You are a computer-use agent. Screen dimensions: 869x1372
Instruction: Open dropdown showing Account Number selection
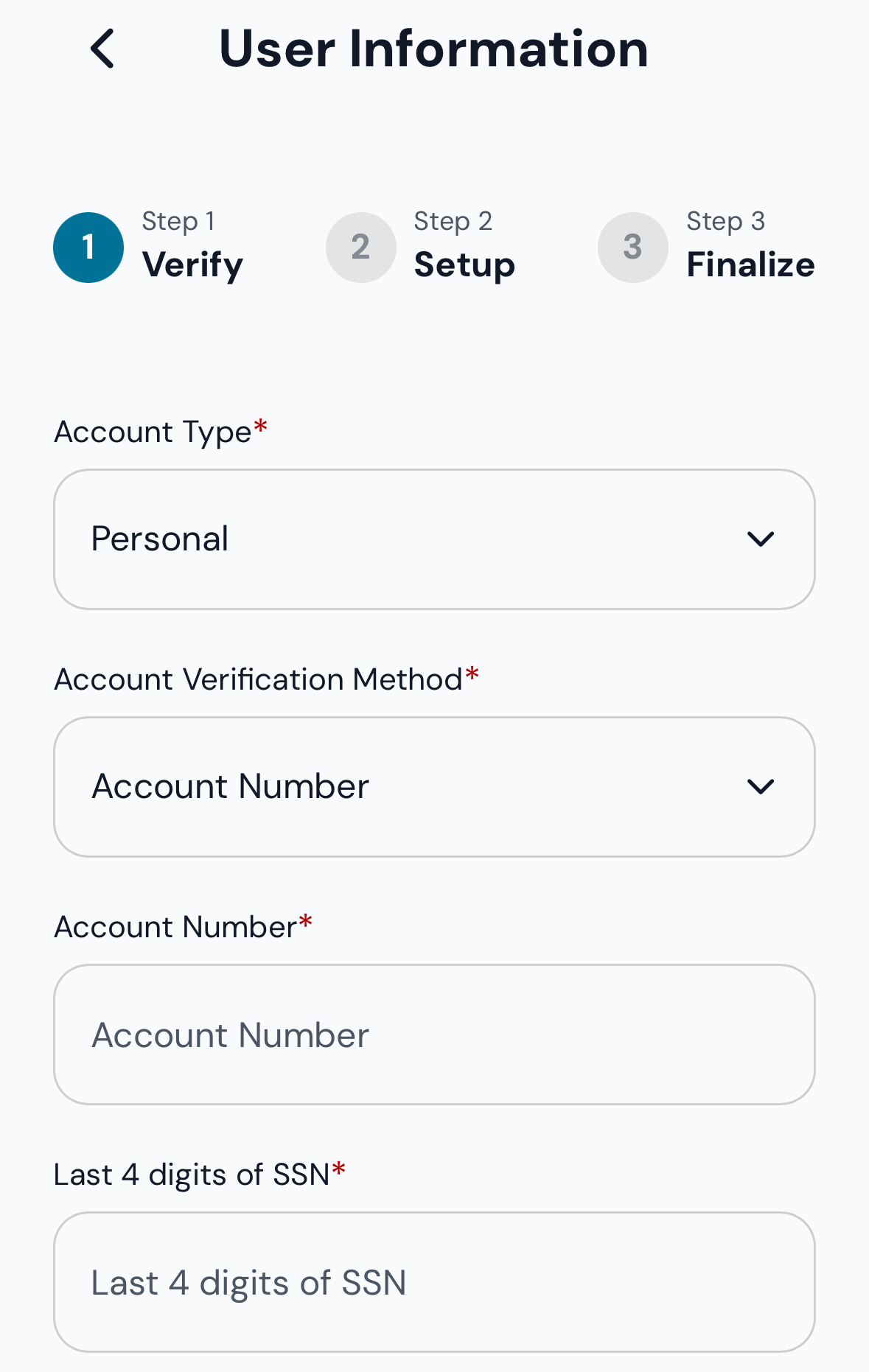click(x=413, y=787)
